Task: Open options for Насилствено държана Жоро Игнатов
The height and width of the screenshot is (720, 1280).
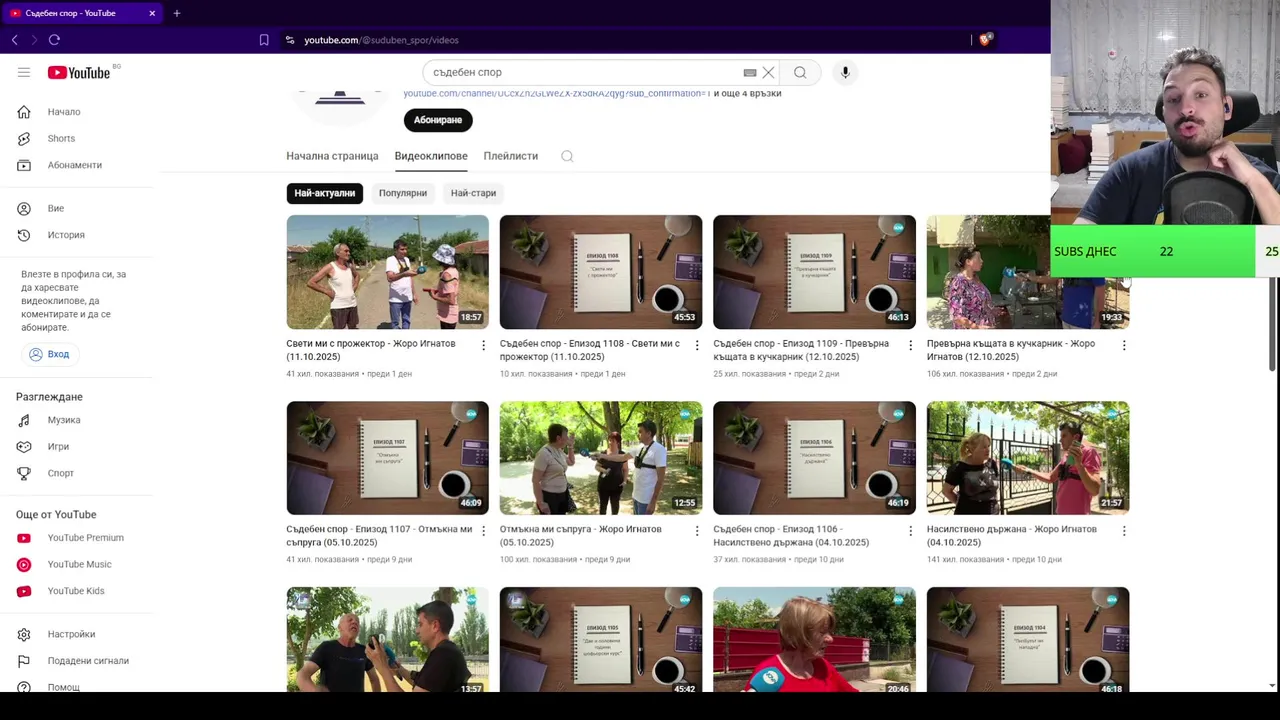Action: pyautogui.click(x=1124, y=531)
